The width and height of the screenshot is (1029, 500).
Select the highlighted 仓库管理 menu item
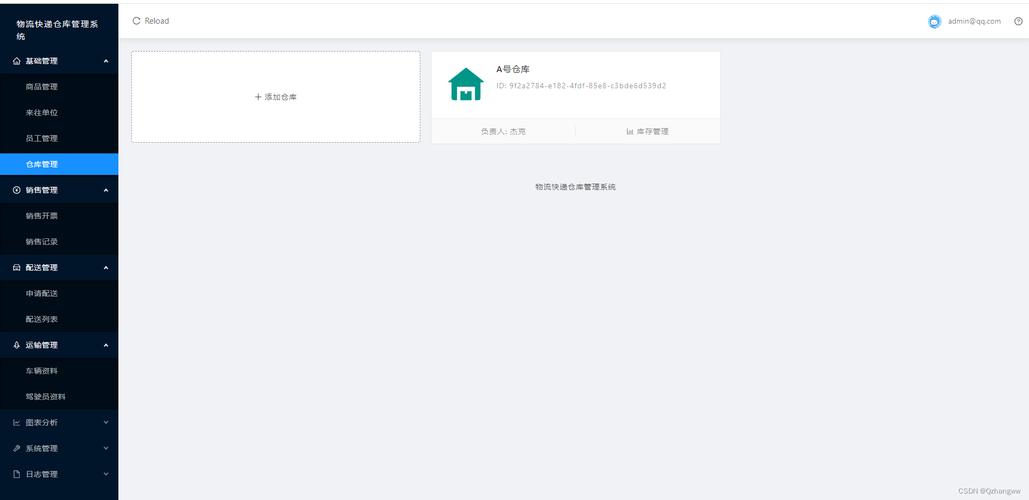59,164
